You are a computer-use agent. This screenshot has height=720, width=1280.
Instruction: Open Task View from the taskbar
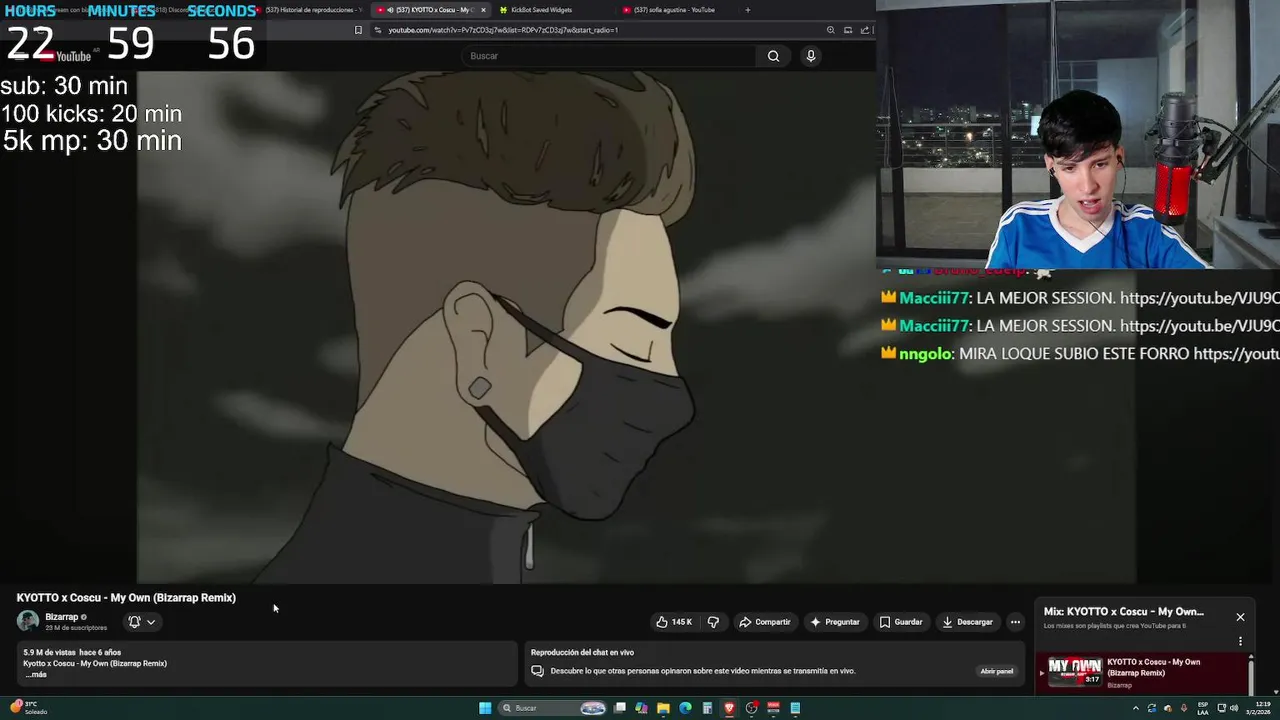click(620, 708)
